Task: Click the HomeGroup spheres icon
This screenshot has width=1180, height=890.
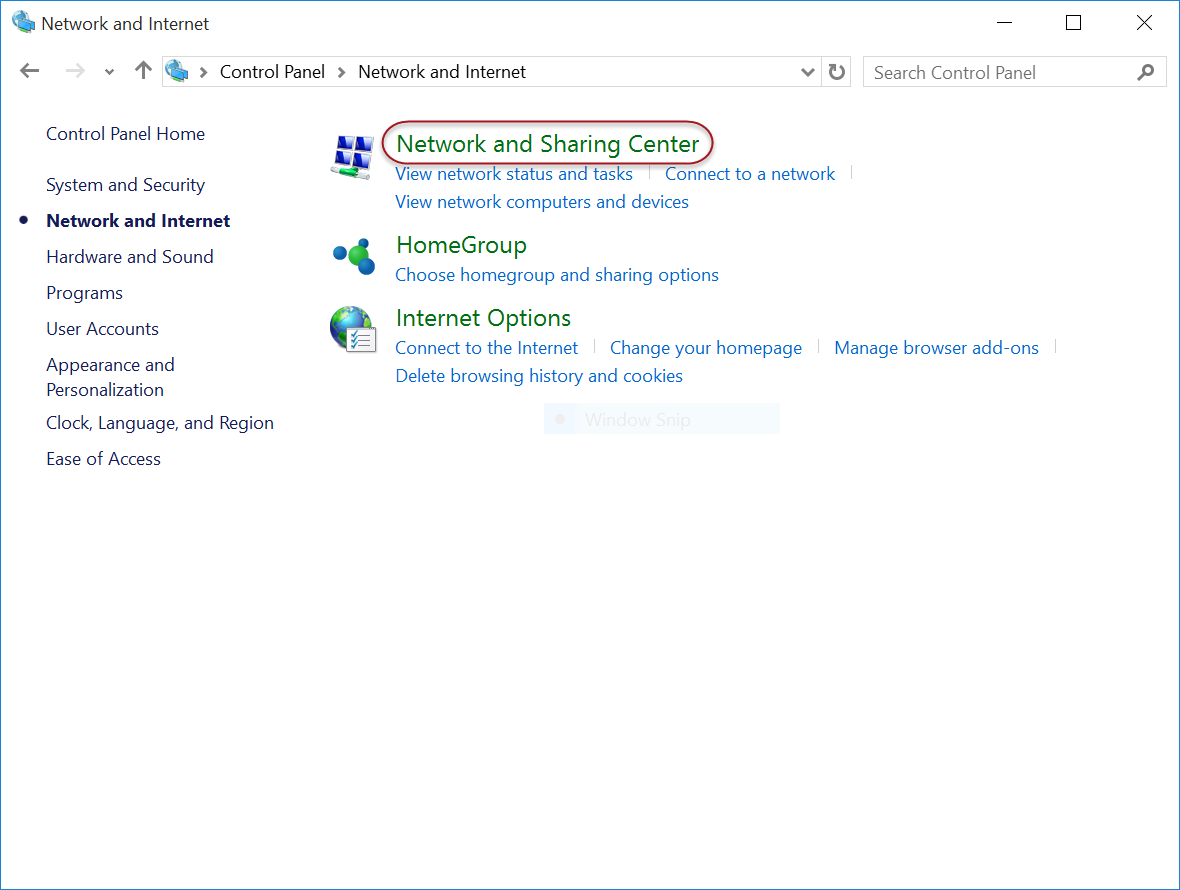Action: pyautogui.click(x=353, y=257)
